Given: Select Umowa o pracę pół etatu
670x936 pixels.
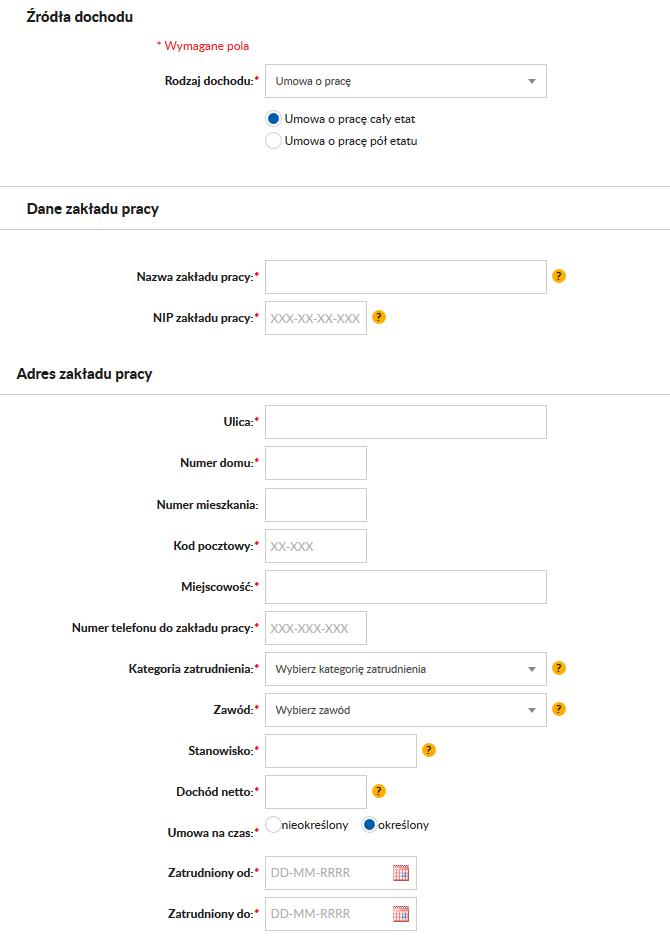Looking at the screenshot, I should click(x=273, y=141).
